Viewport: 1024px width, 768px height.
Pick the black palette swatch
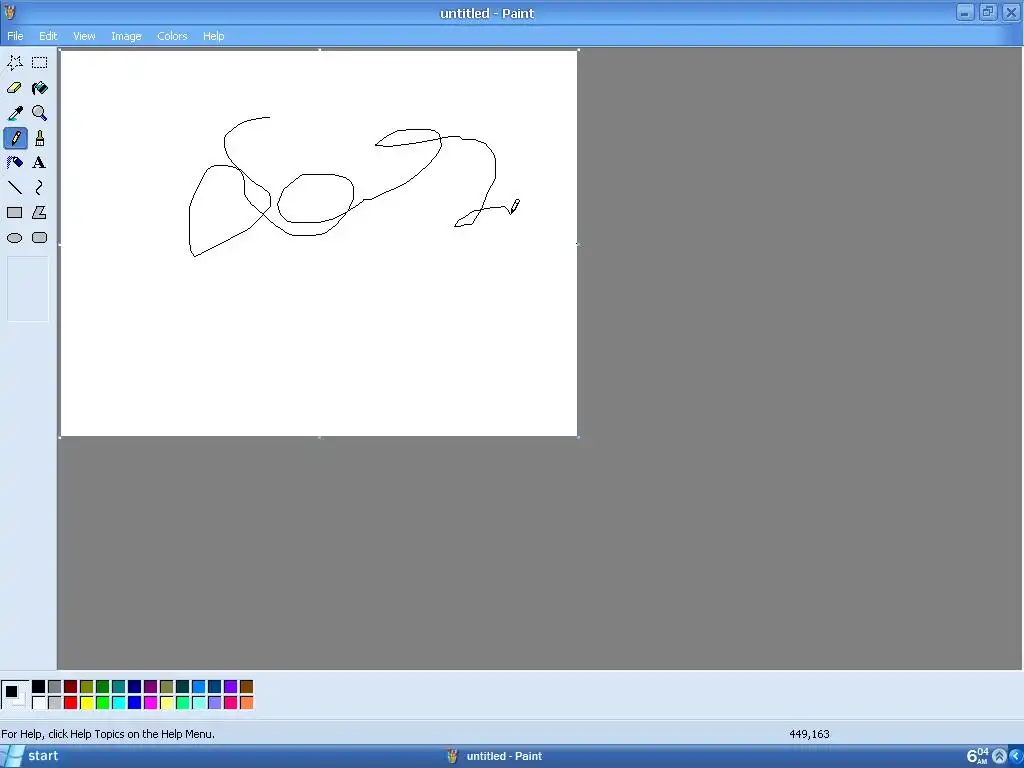point(39,686)
